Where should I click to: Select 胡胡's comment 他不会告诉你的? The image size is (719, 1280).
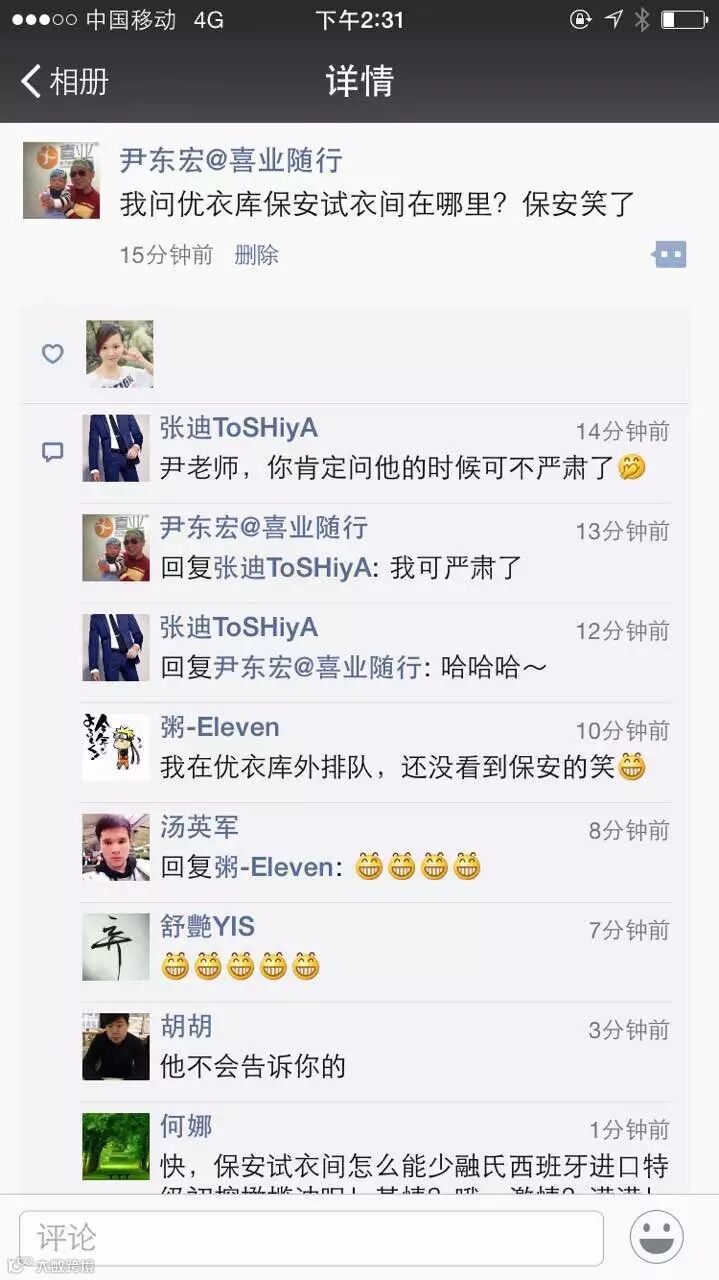[253, 1067]
